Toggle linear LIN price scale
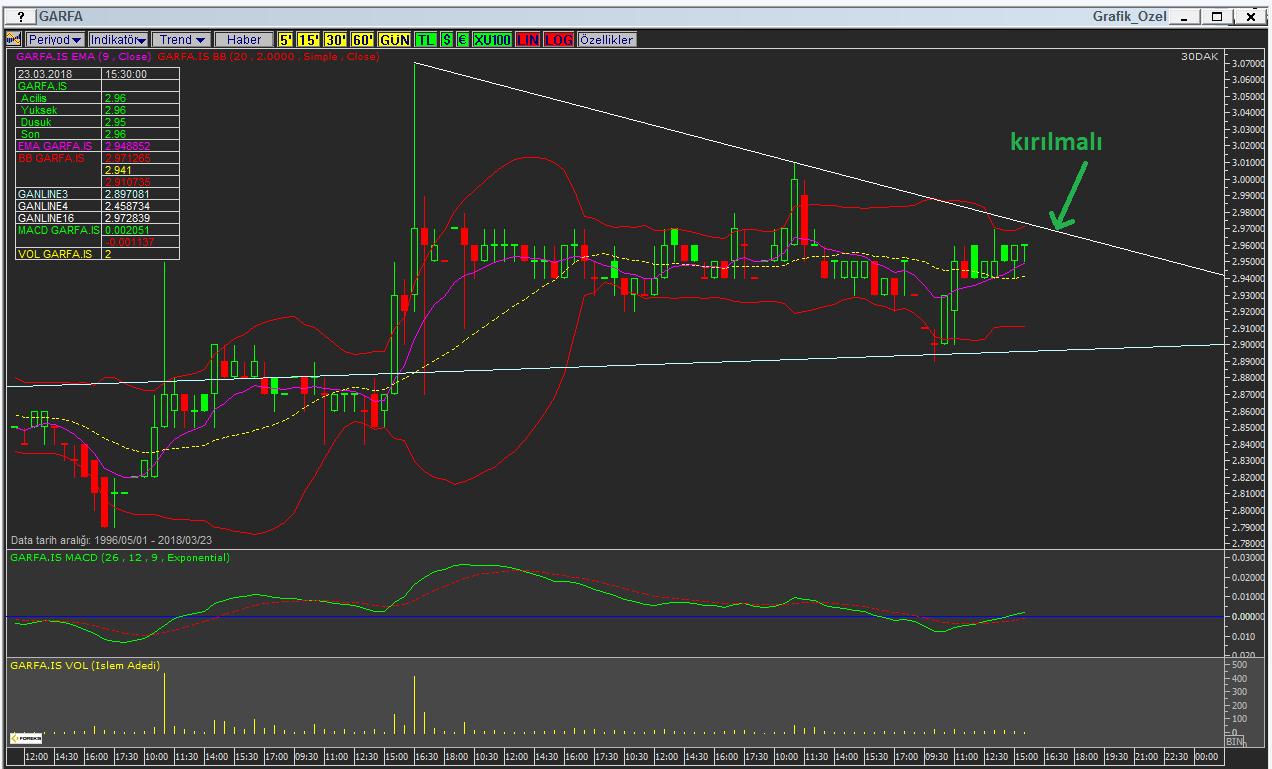This screenshot has height=769, width=1272. click(x=528, y=39)
